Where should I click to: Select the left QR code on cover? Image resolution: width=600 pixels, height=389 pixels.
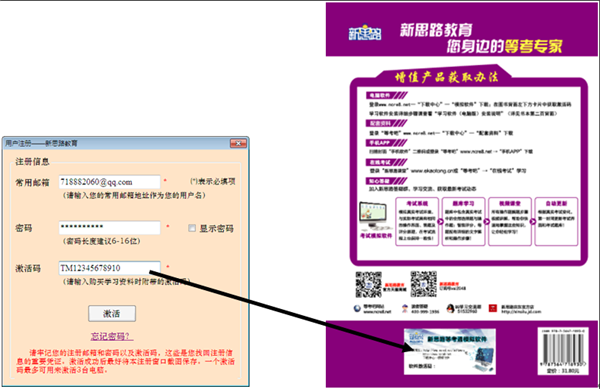368,284
